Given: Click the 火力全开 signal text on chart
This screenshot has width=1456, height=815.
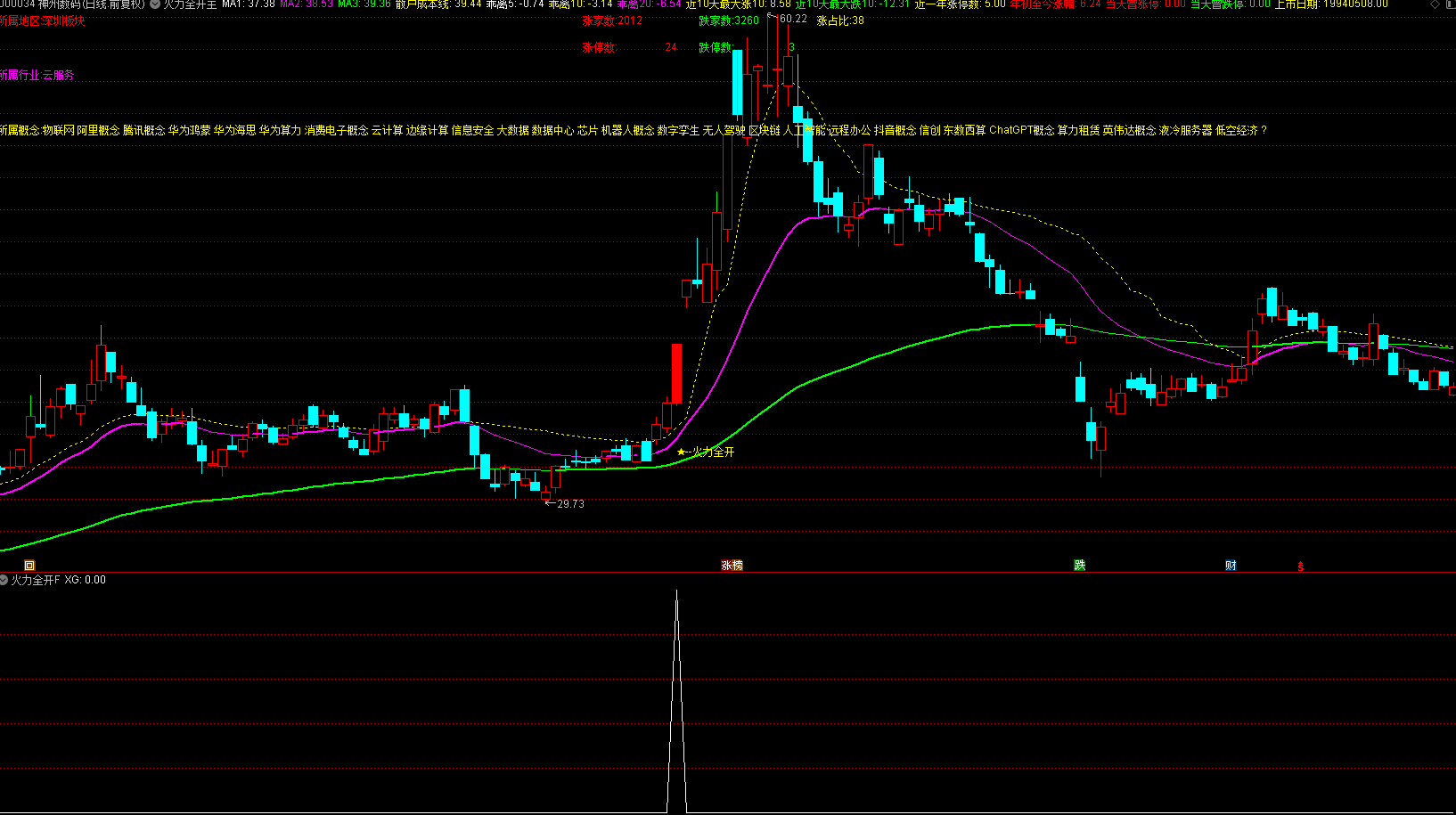Looking at the screenshot, I should pyautogui.click(x=714, y=452).
